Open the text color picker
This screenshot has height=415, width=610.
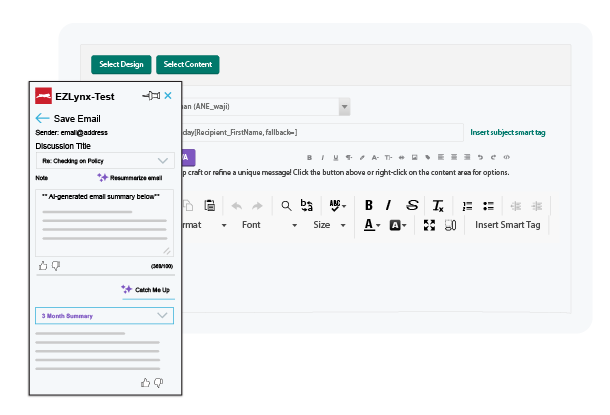pos(372,225)
